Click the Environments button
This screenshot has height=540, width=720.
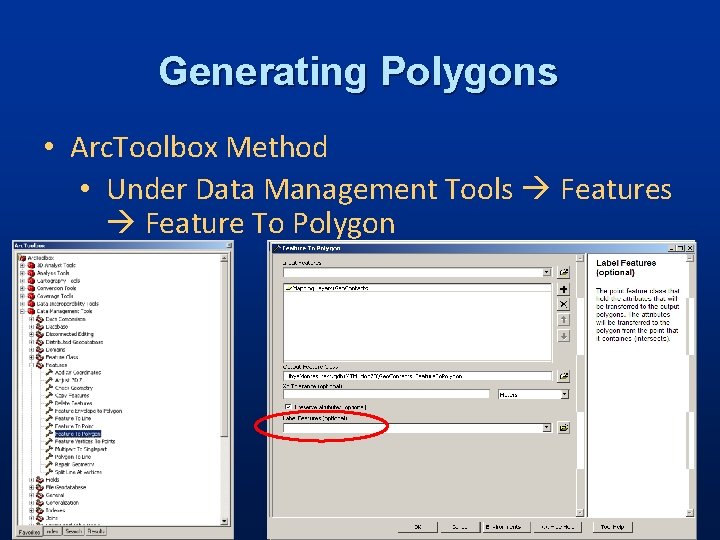pyautogui.click(x=505, y=527)
